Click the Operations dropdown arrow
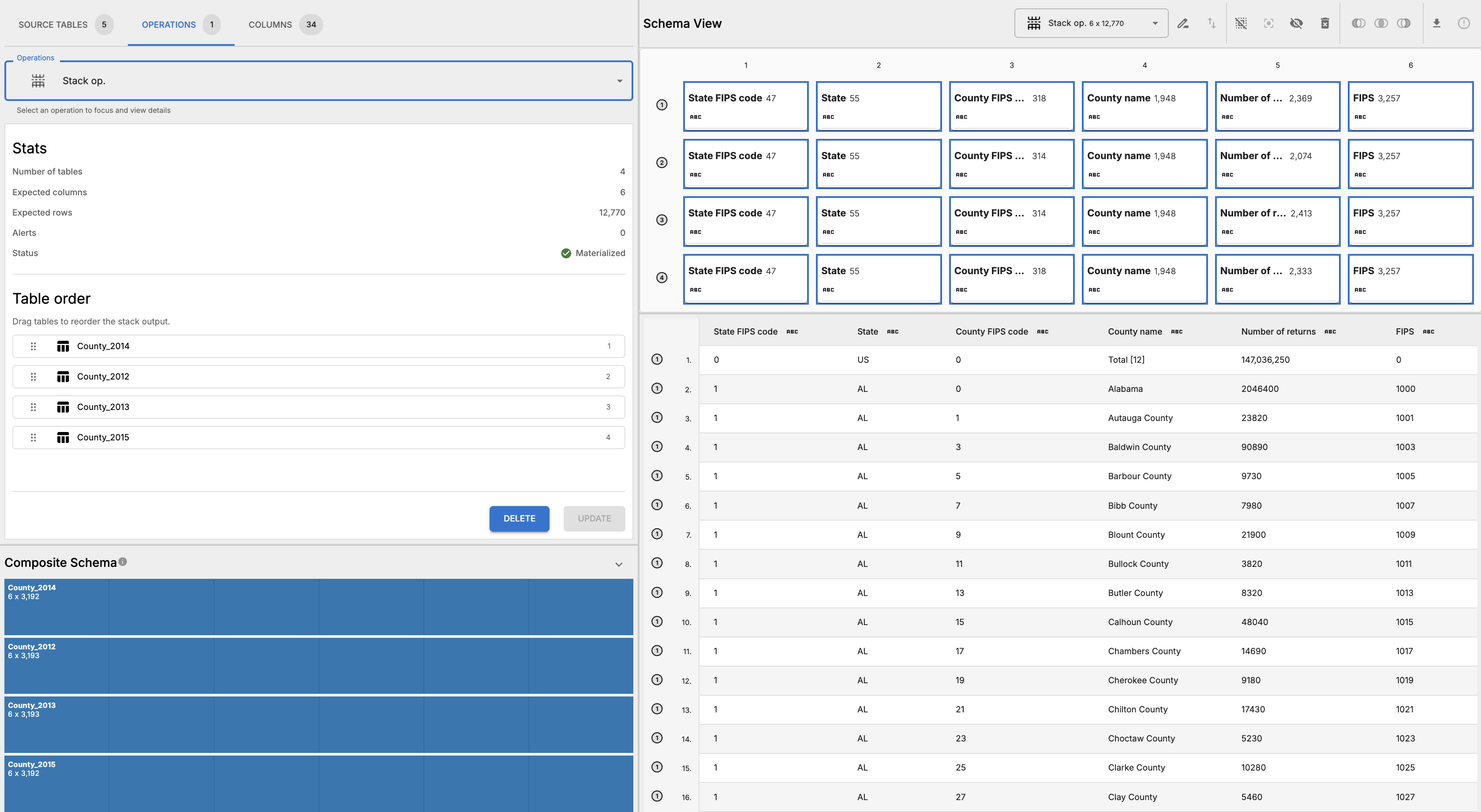The width and height of the screenshot is (1481, 812). (619, 81)
